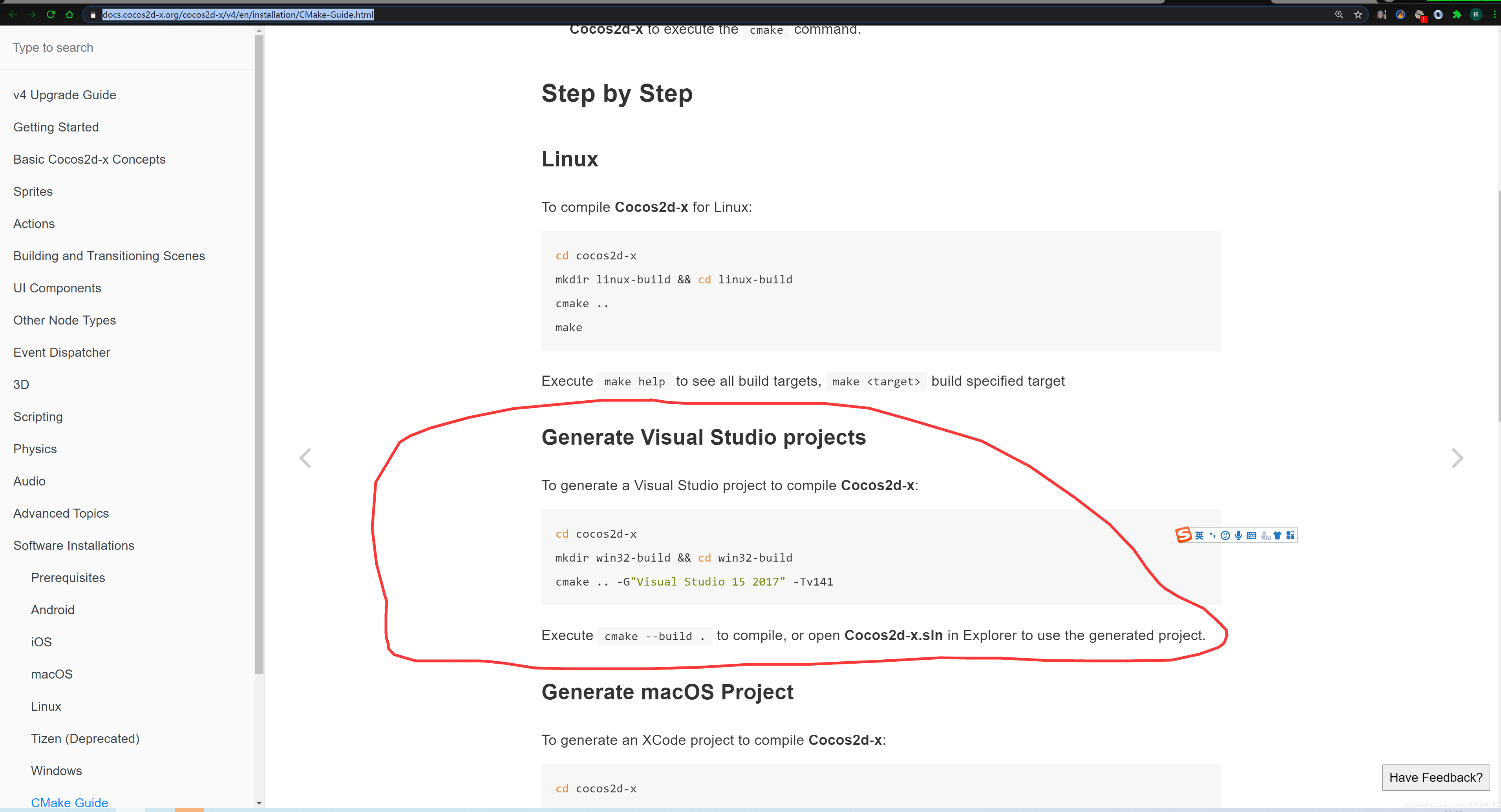The width and height of the screenshot is (1501, 812).
Task: Click the 'make help' inline code
Action: click(x=634, y=381)
